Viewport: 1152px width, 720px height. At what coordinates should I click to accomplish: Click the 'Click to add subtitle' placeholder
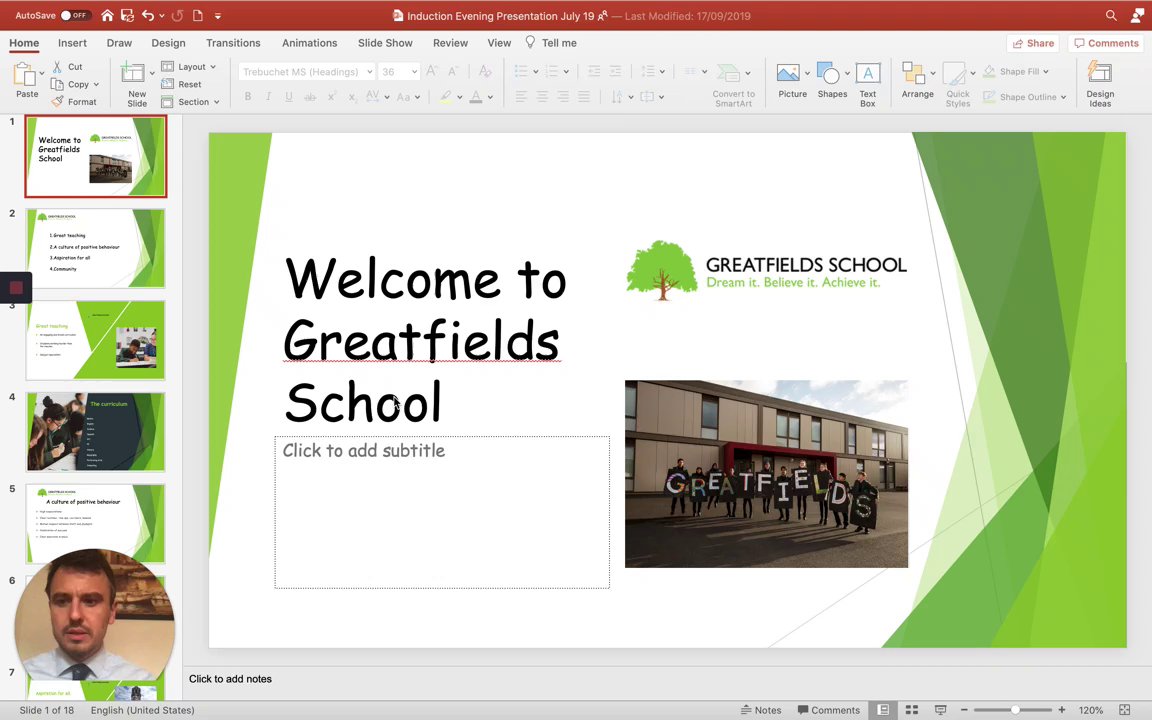coord(442,512)
